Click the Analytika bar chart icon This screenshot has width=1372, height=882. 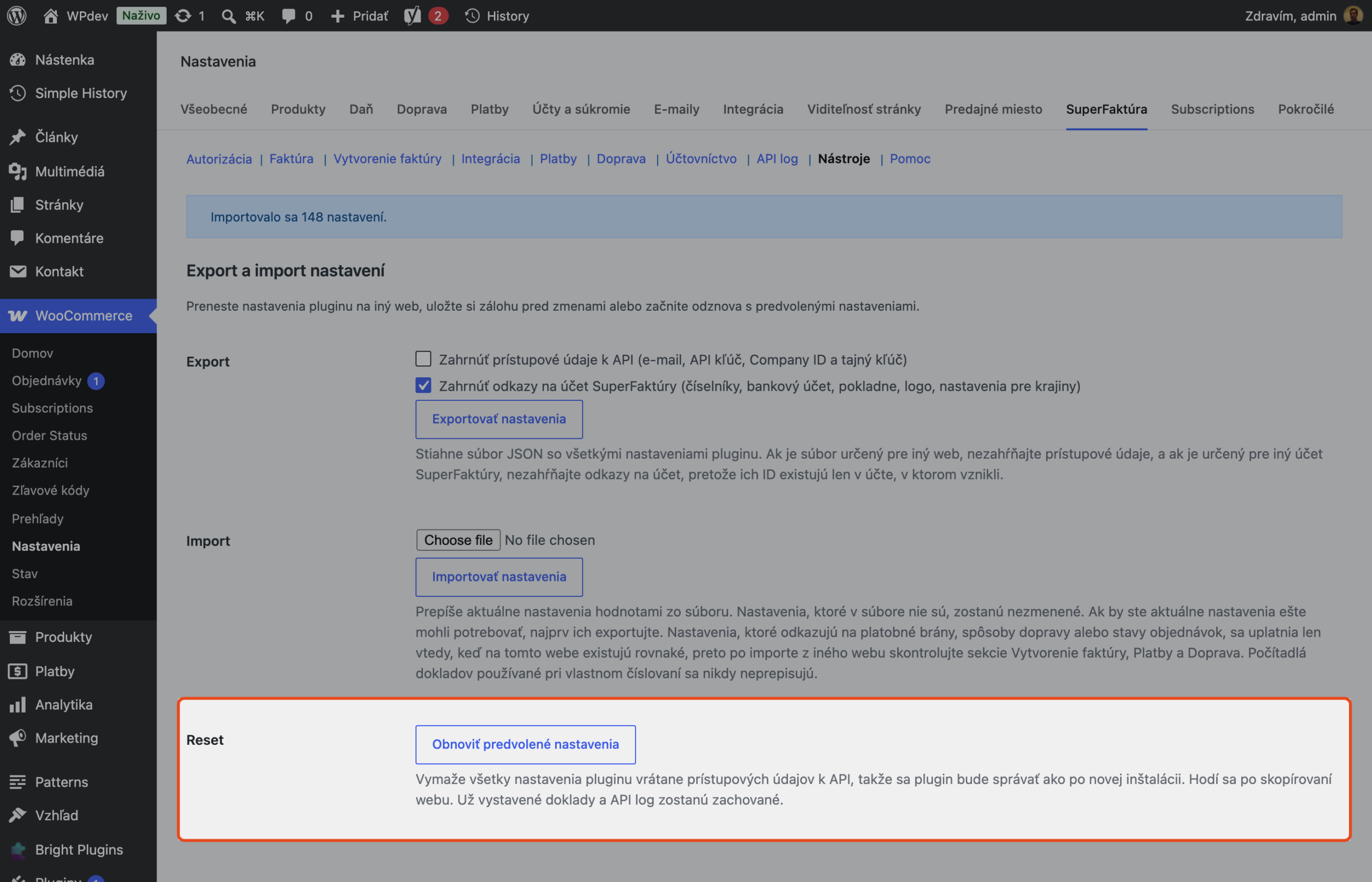(x=18, y=705)
